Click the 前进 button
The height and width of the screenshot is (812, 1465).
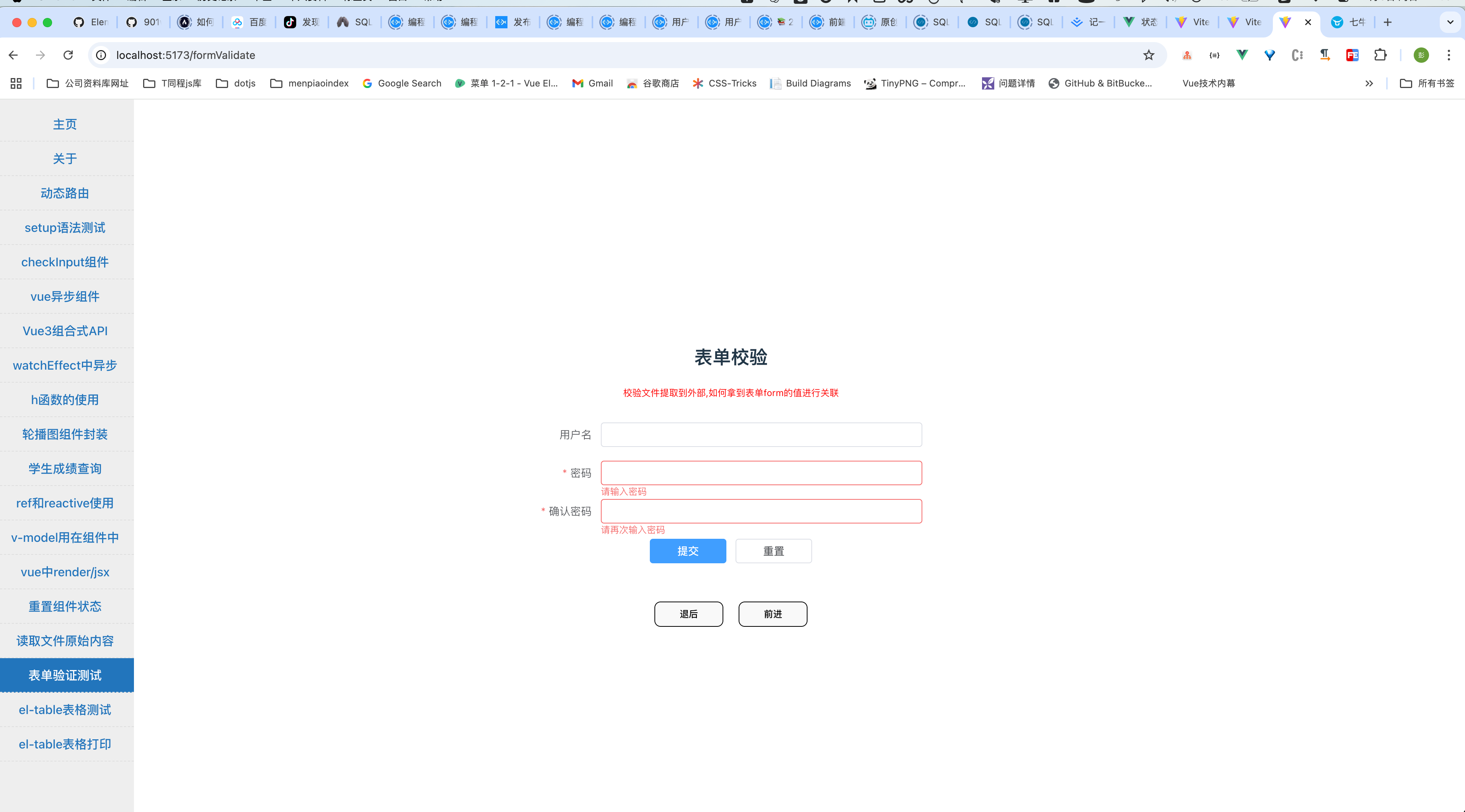(772, 614)
